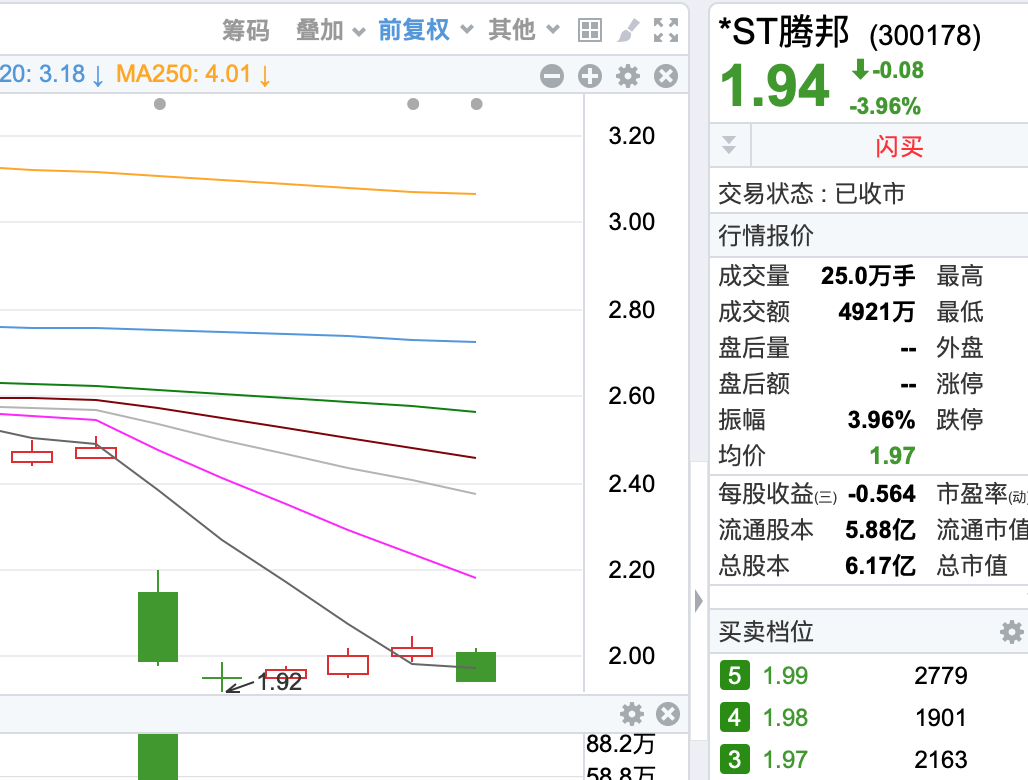This screenshot has width=1028, height=780.
Task: Open volume panel settings gear
Action: pyautogui.click(x=632, y=714)
